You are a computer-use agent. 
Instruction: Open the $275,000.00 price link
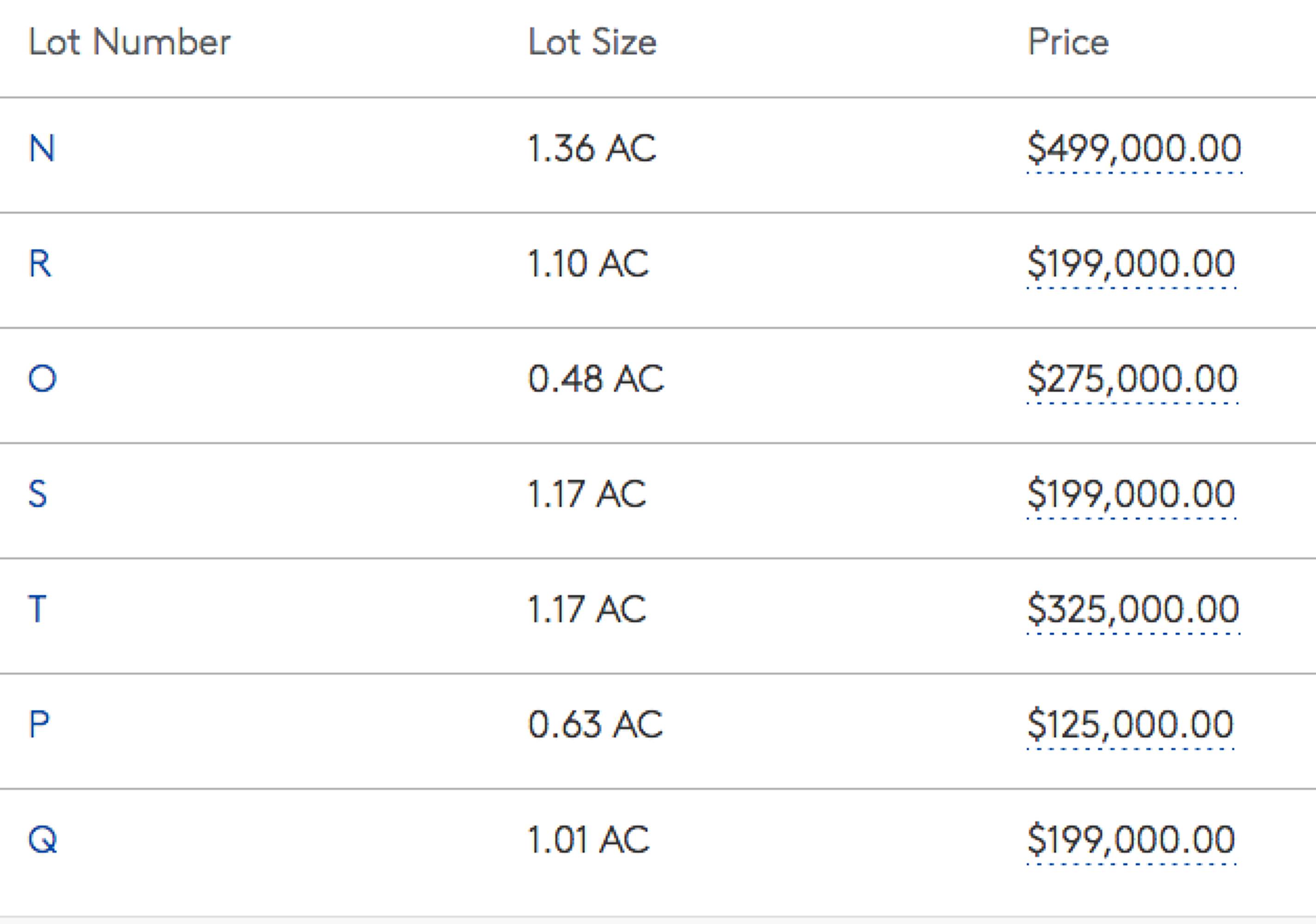[1133, 379]
